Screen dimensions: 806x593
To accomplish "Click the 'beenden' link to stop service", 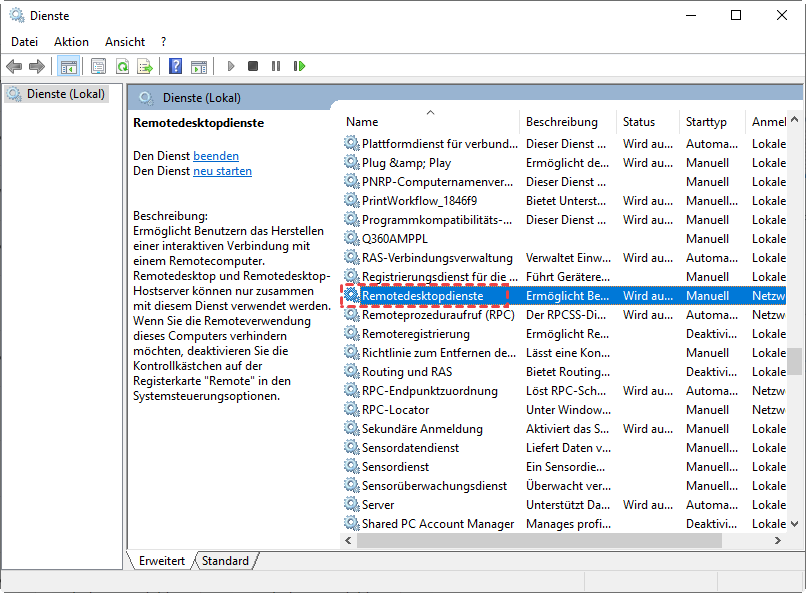I will point(216,156).
